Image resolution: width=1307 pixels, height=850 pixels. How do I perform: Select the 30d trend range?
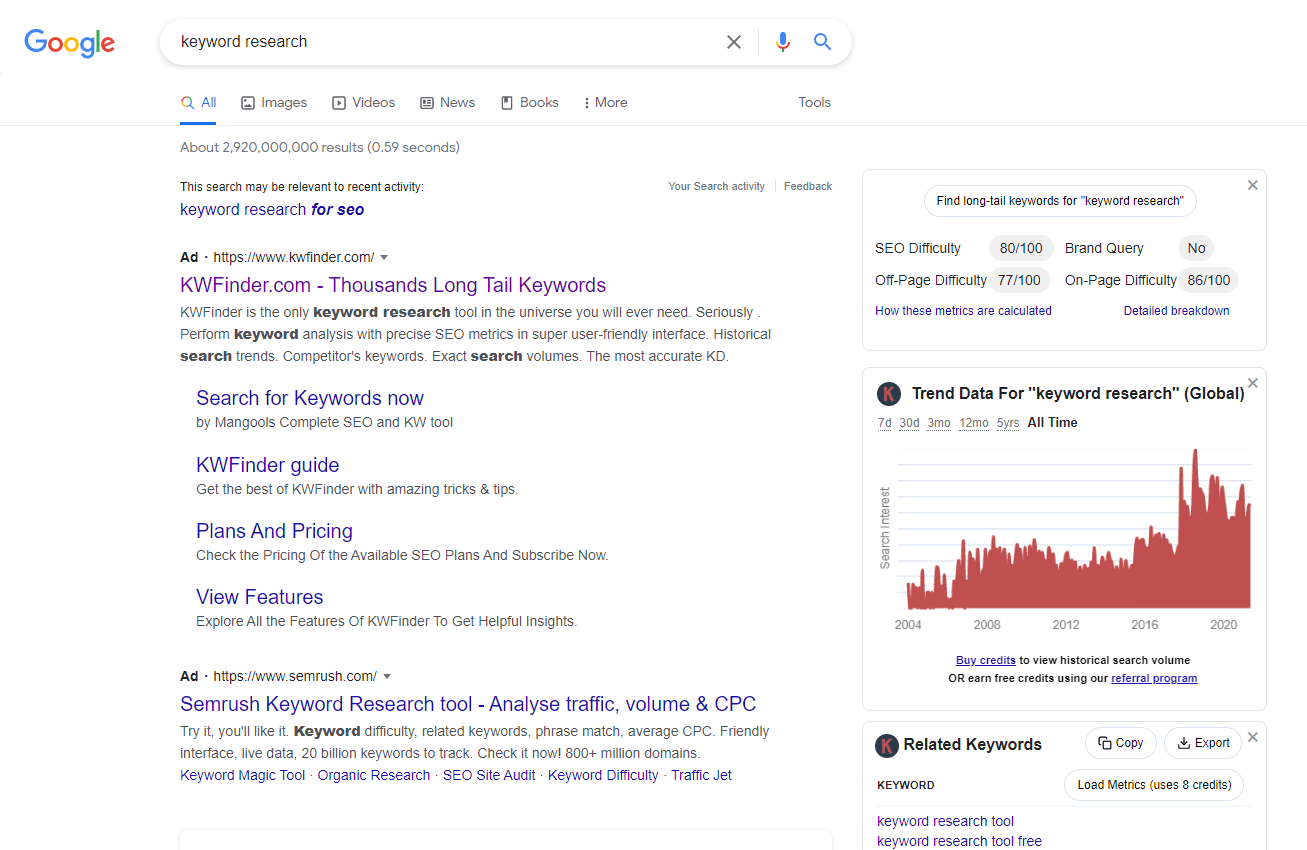tap(909, 423)
